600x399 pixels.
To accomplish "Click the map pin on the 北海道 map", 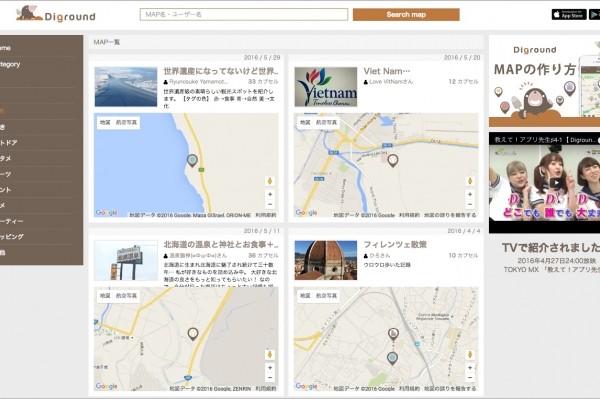I will (193, 334).
